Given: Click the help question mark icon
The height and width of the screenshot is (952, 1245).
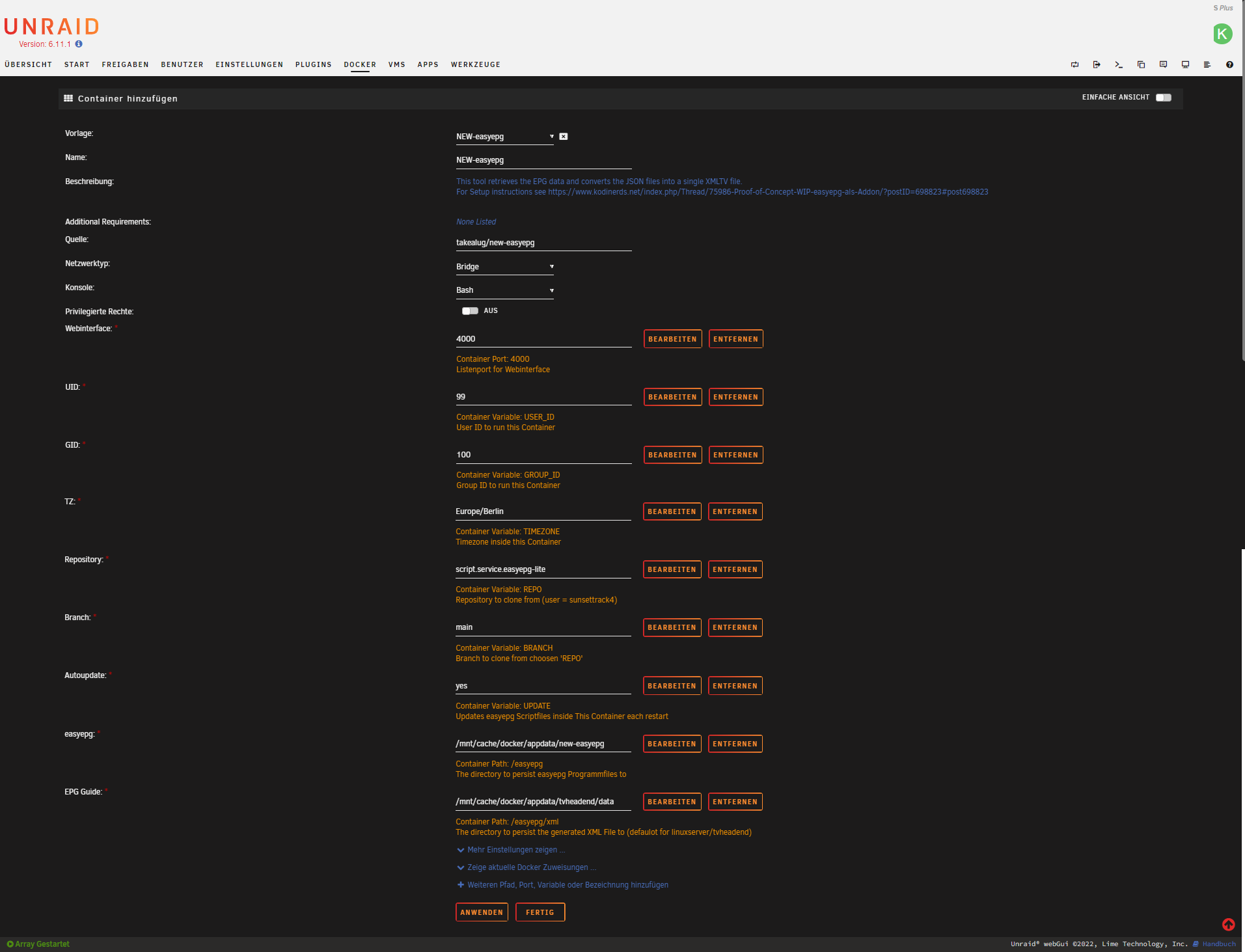Looking at the screenshot, I should click(1229, 64).
